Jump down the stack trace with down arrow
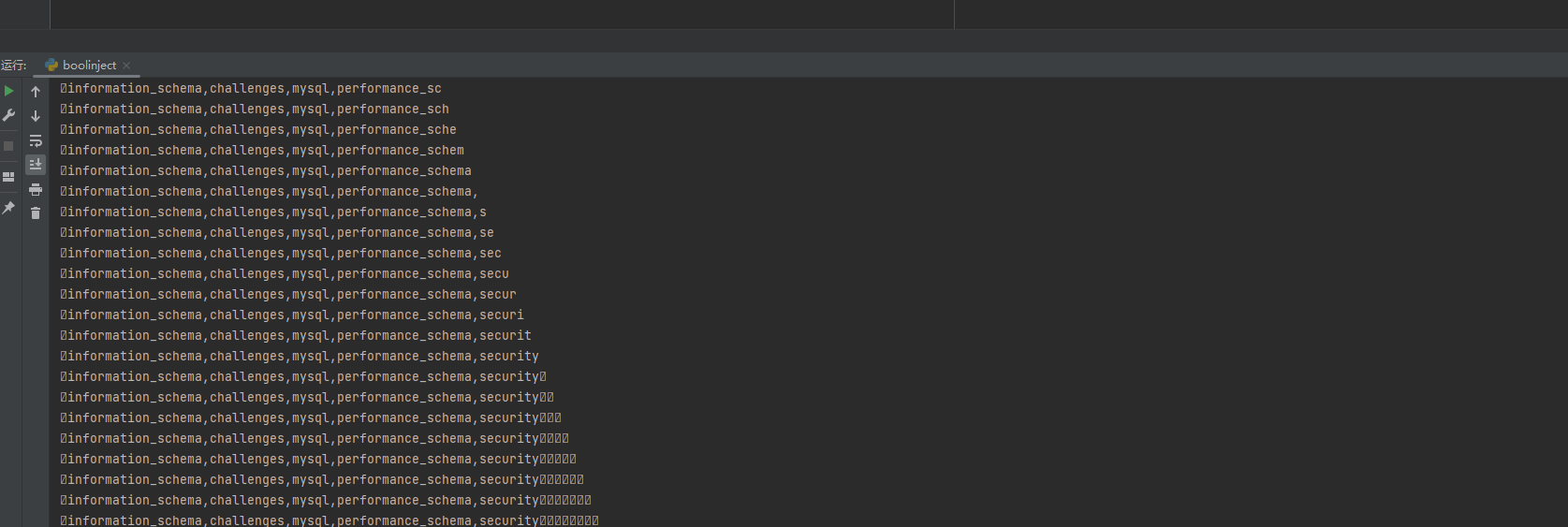1568x527 pixels. click(36, 116)
